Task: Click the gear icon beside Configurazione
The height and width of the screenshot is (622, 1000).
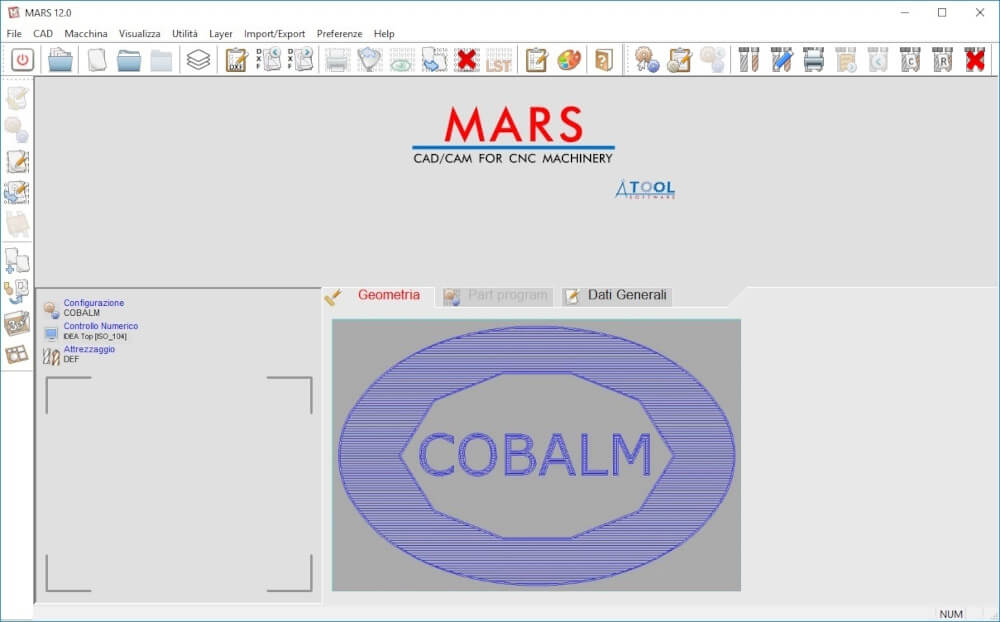Action: click(52, 310)
